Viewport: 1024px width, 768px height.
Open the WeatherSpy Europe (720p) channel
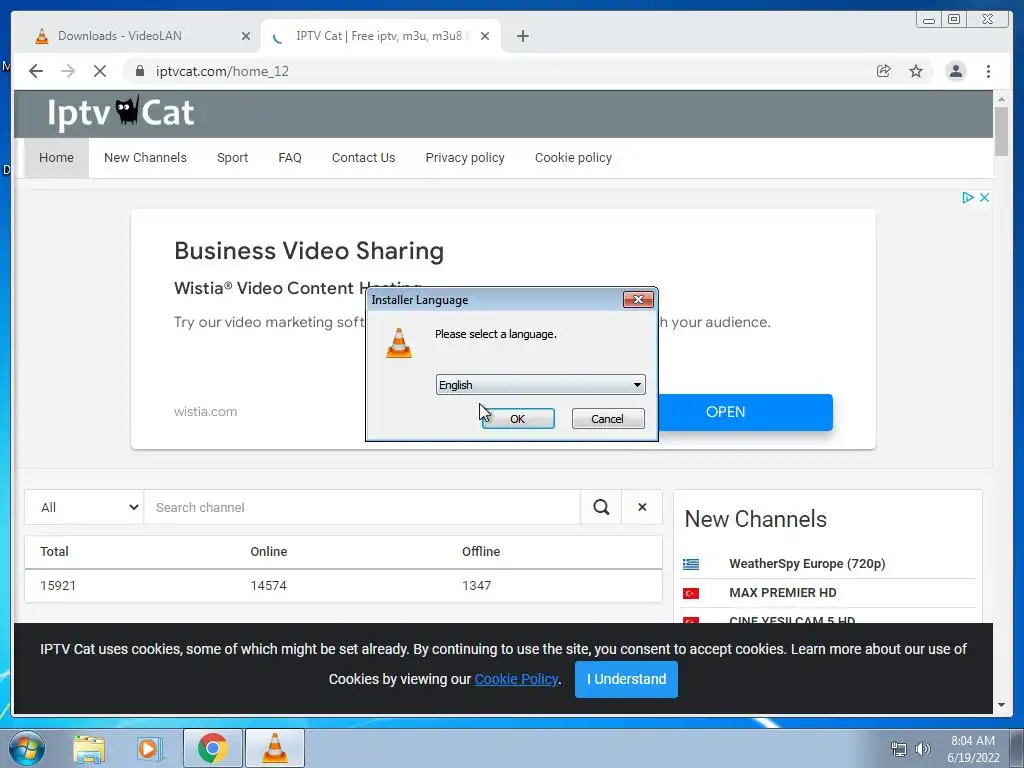point(807,564)
